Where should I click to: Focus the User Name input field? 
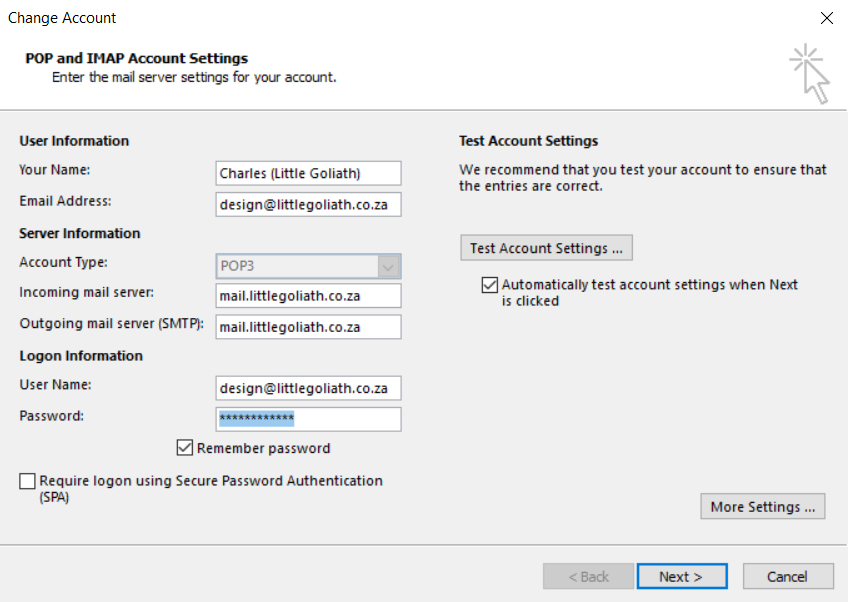(308, 387)
